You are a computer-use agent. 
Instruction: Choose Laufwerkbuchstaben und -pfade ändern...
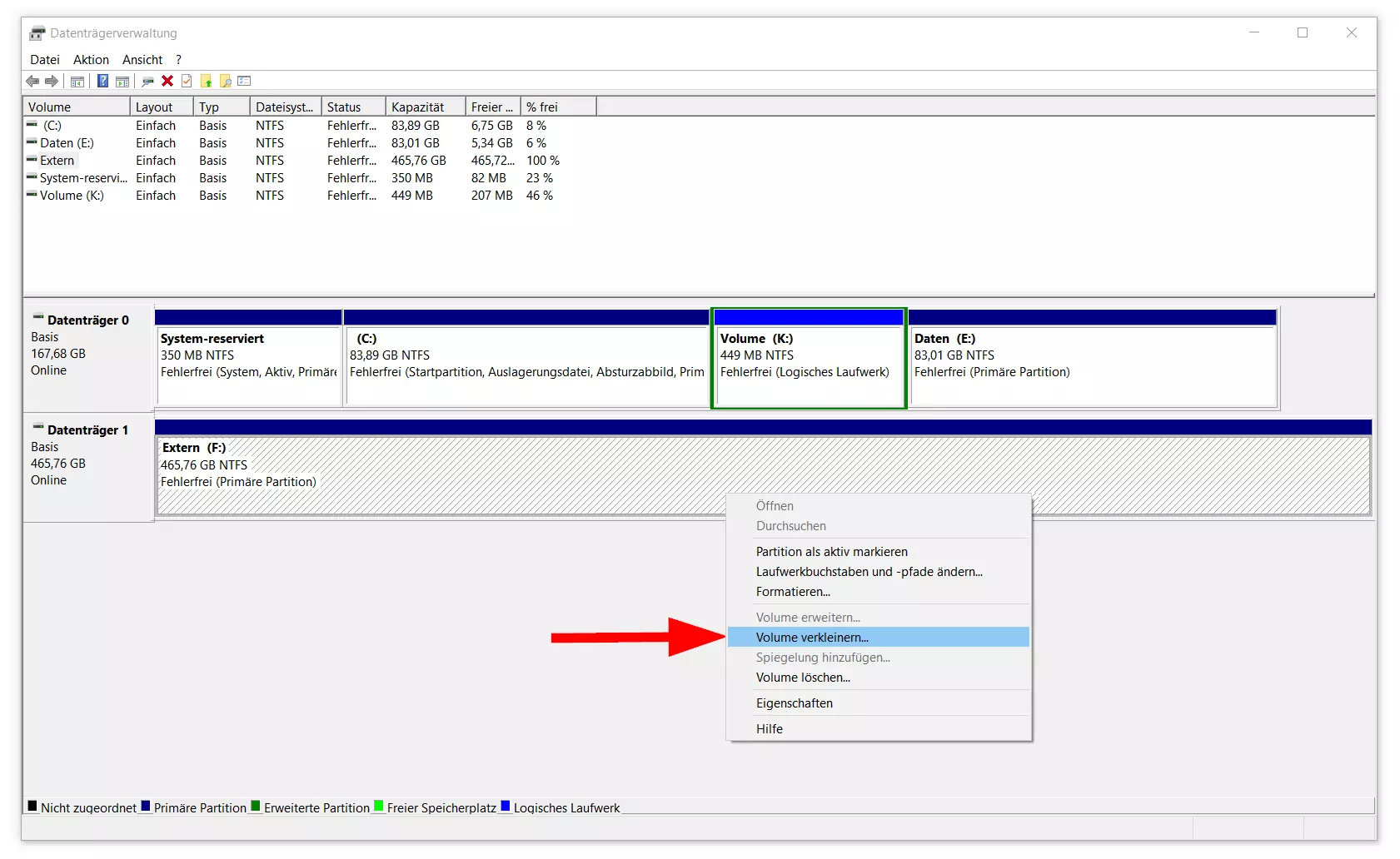(x=879, y=572)
